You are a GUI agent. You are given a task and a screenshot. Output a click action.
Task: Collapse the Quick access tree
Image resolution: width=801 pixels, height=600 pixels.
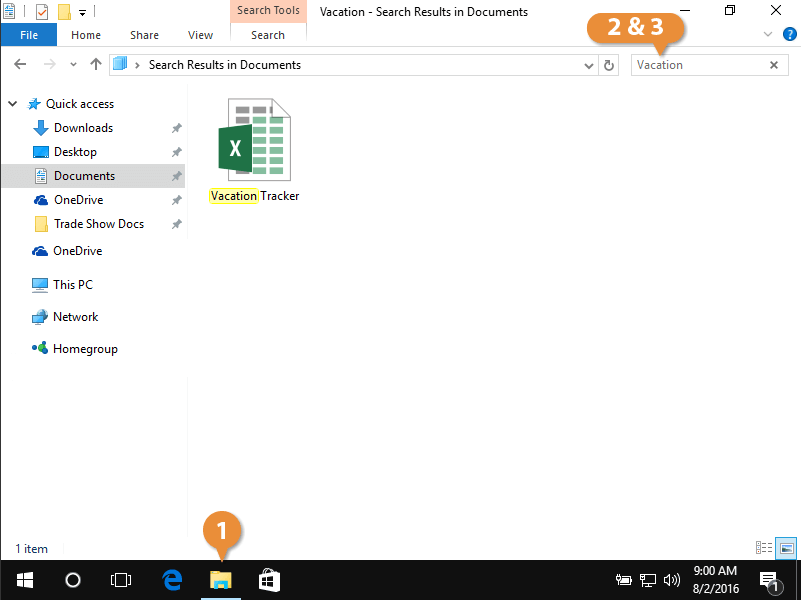(12, 104)
